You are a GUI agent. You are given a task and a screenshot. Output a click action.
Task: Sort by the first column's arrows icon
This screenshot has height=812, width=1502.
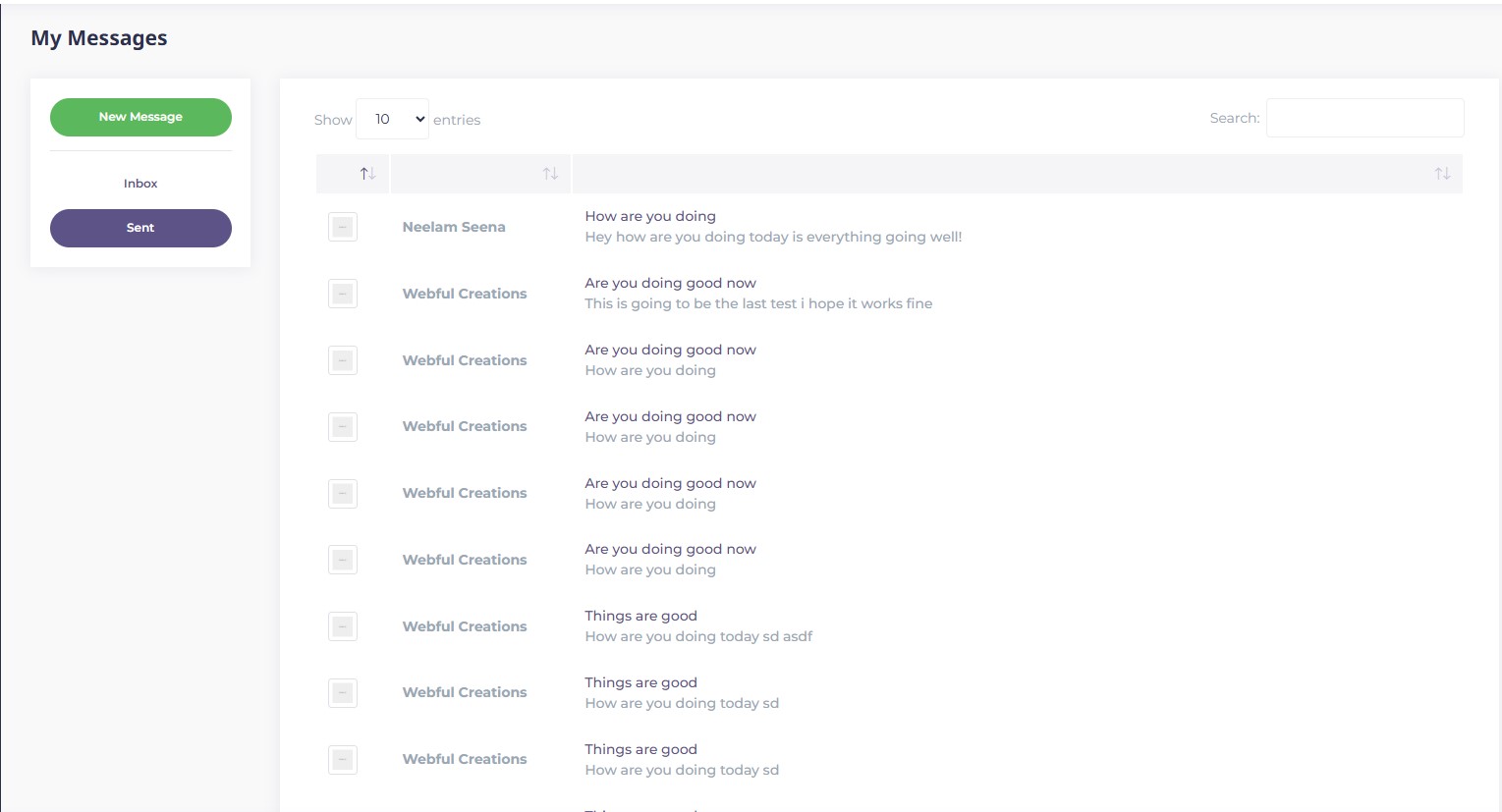point(367,174)
